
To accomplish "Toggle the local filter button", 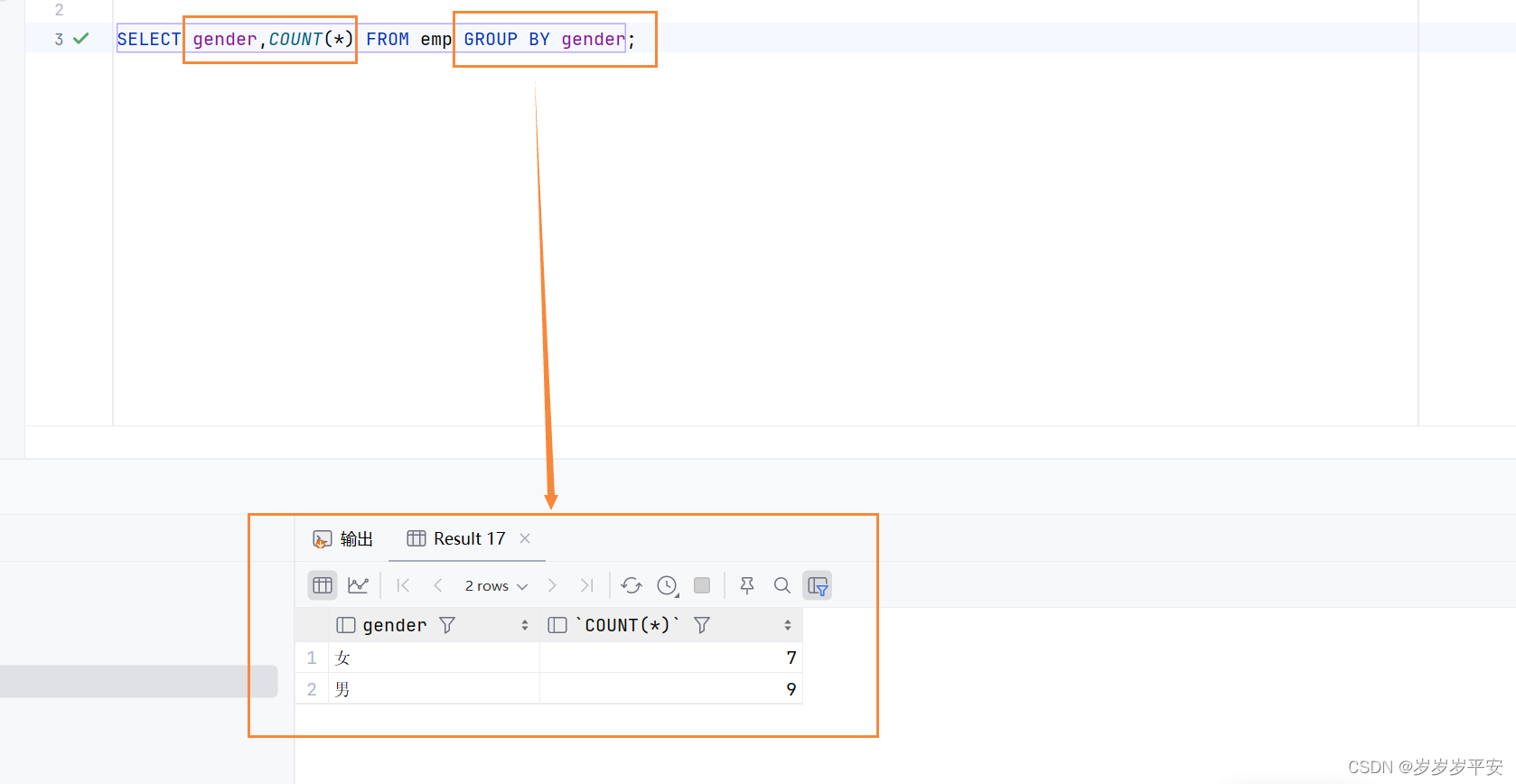I will pyautogui.click(x=818, y=585).
